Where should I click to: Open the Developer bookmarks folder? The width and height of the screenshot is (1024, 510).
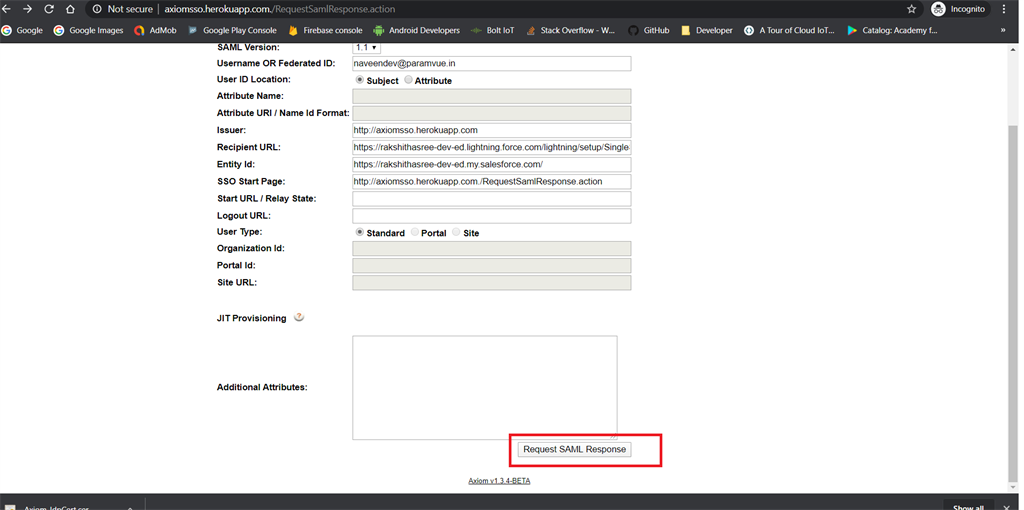click(707, 30)
